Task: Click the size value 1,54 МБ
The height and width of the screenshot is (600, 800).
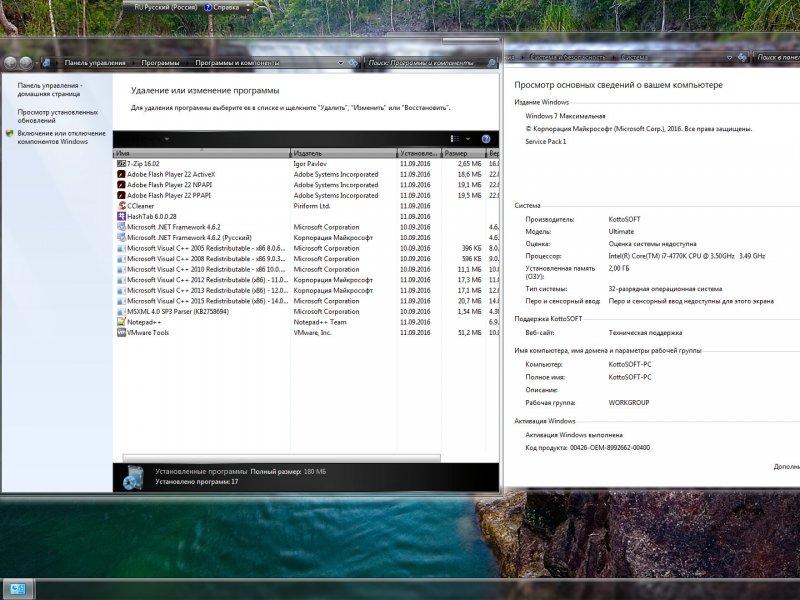Action: 469,312
